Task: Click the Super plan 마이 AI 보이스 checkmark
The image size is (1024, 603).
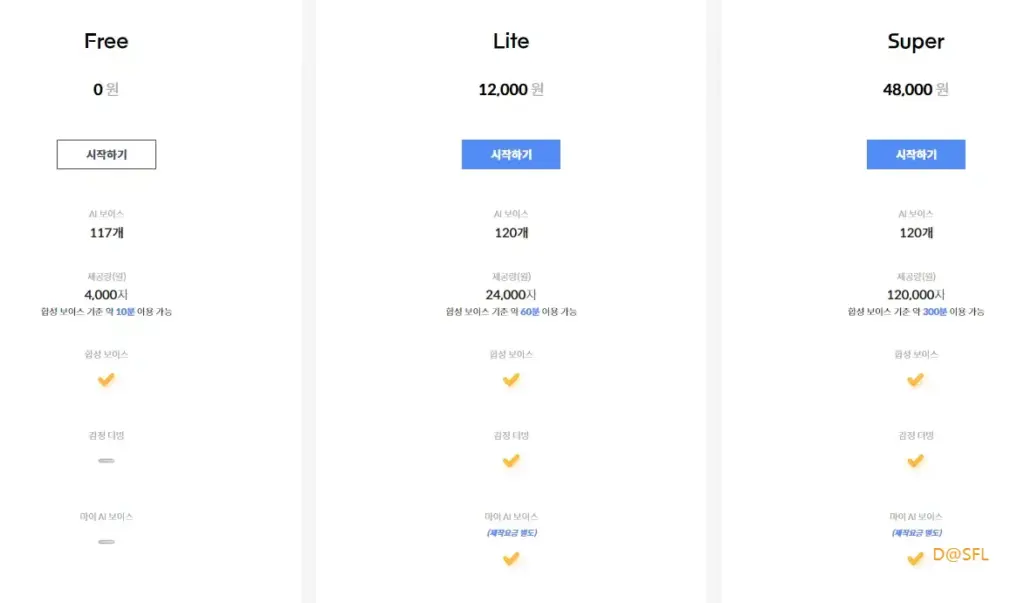Action: pyautogui.click(x=916, y=559)
